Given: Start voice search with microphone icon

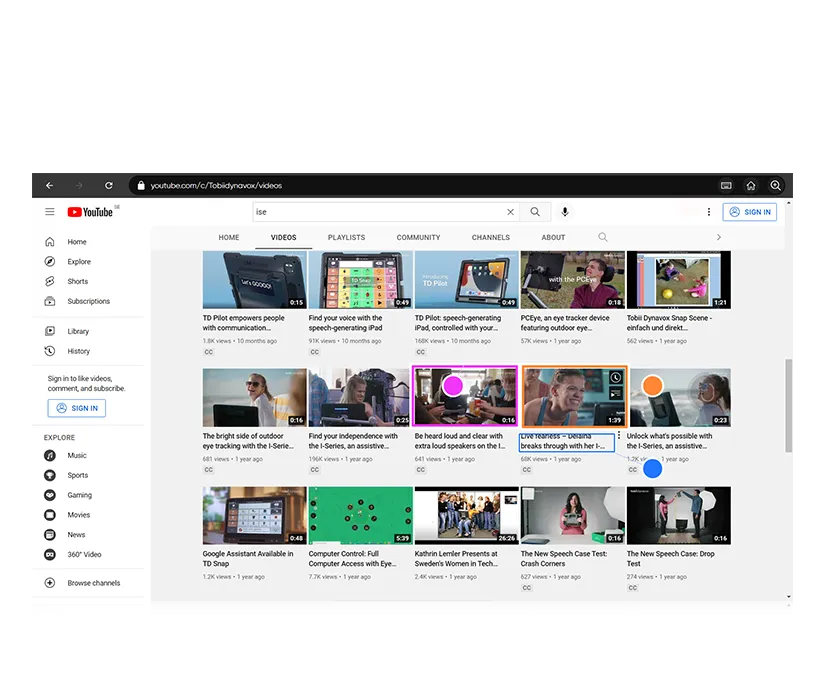Looking at the screenshot, I should click(x=565, y=211).
